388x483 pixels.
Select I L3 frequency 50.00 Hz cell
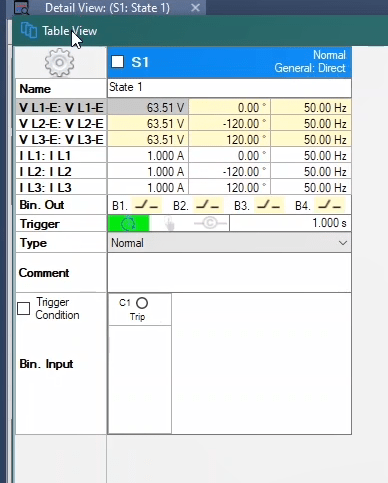(311, 187)
